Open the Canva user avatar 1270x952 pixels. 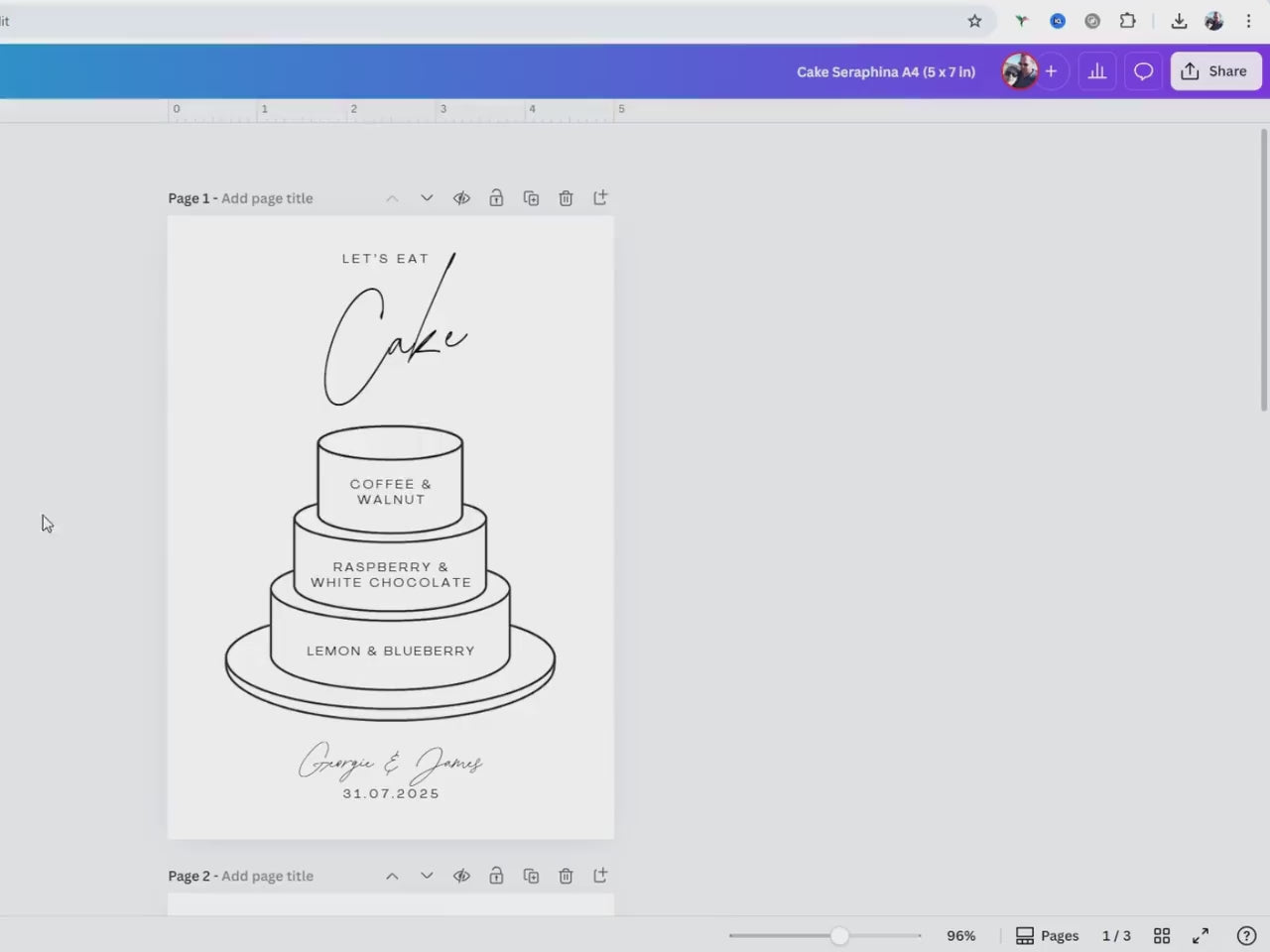(x=1019, y=71)
